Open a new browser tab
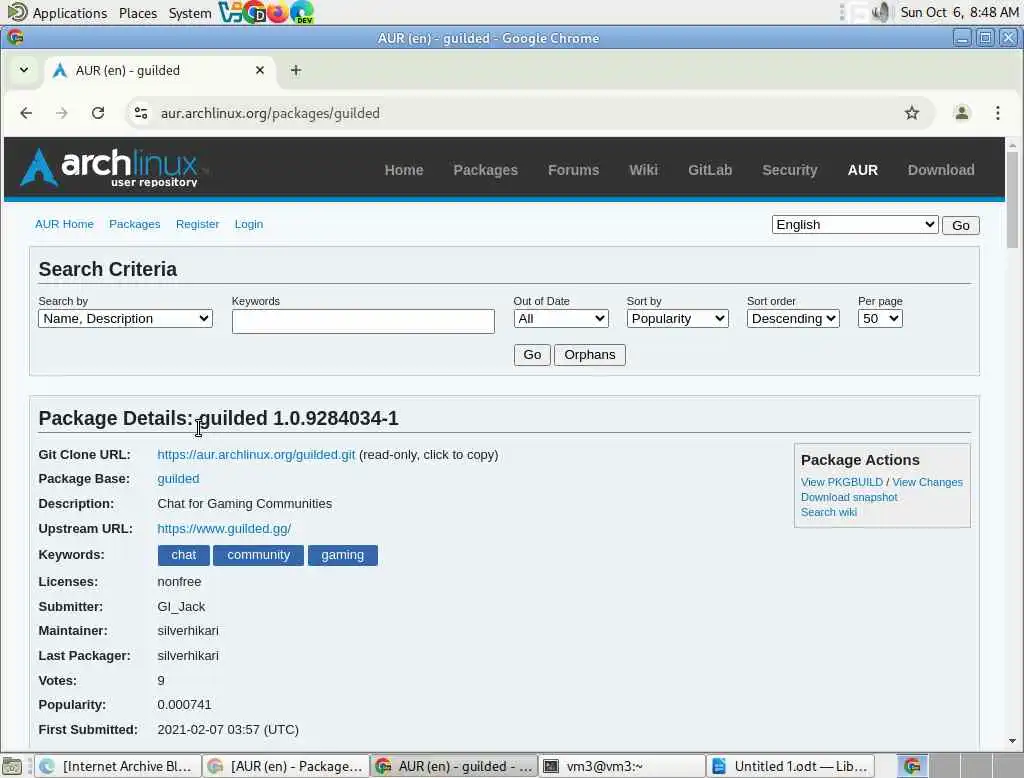The height and width of the screenshot is (778, 1024). [296, 70]
